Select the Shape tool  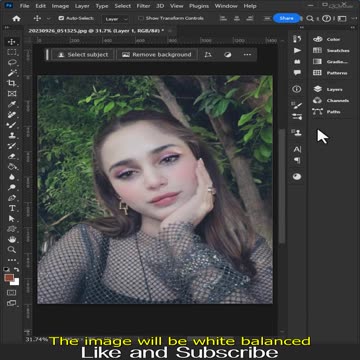(12, 229)
